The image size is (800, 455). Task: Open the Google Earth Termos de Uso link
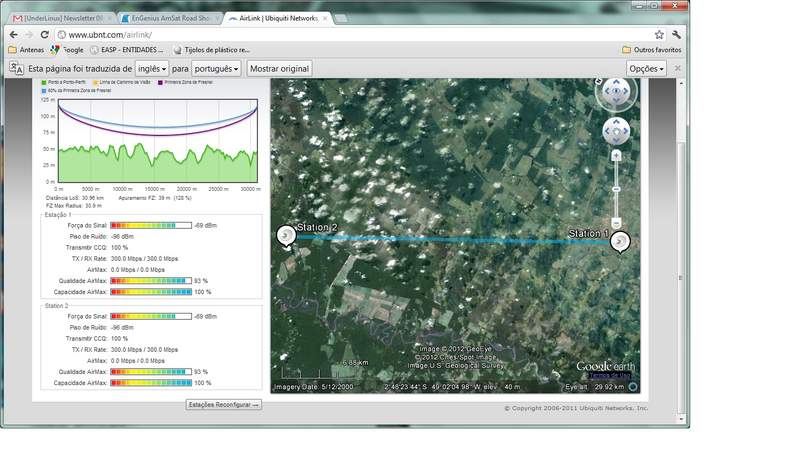[x=609, y=375]
